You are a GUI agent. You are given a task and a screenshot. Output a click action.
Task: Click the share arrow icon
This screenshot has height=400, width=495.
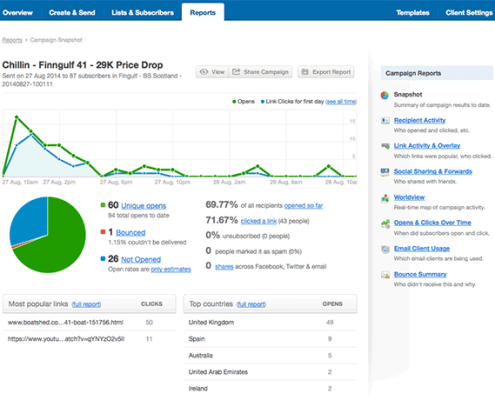click(236, 72)
